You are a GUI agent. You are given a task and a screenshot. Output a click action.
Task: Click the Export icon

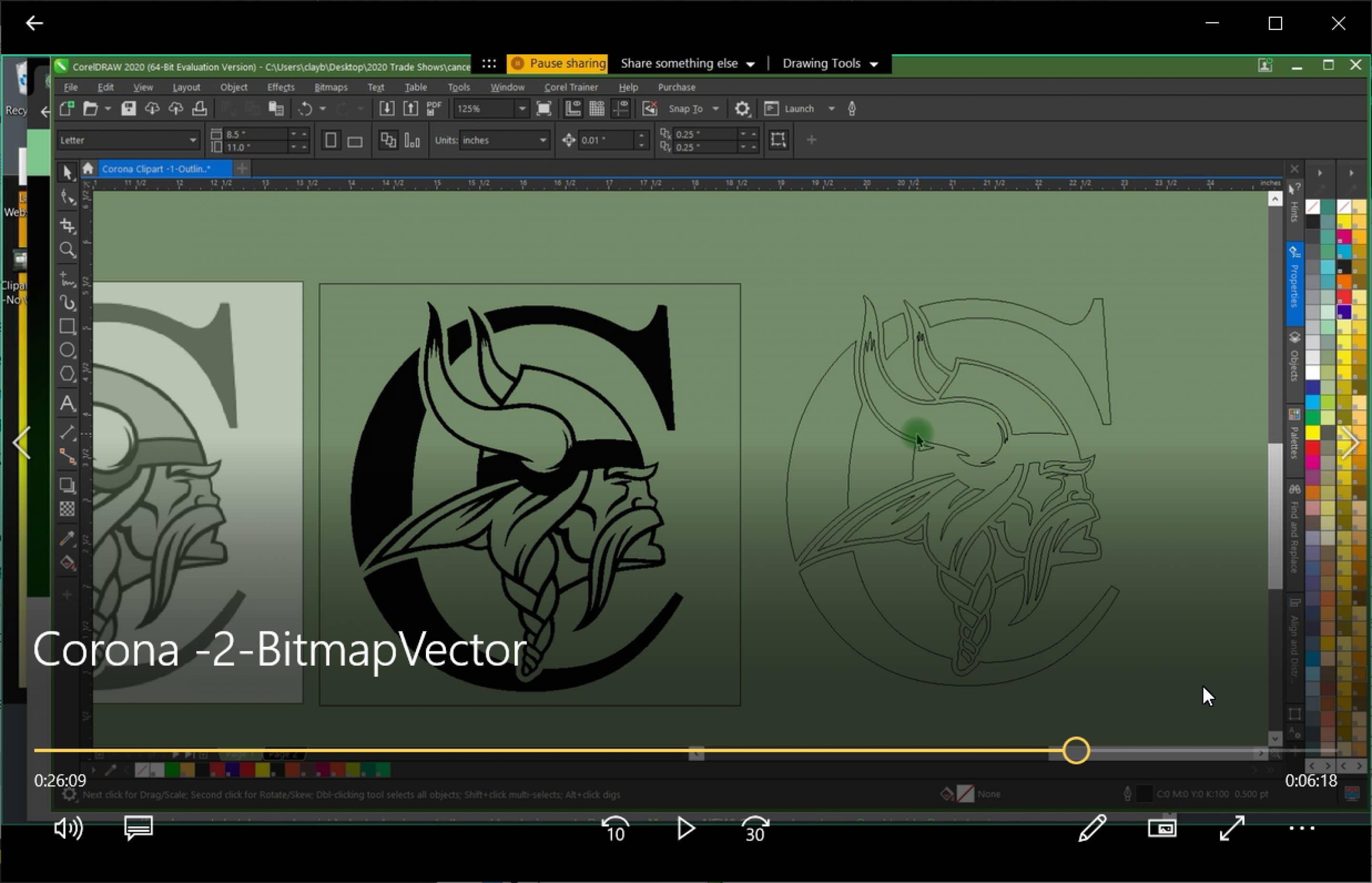point(410,108)
